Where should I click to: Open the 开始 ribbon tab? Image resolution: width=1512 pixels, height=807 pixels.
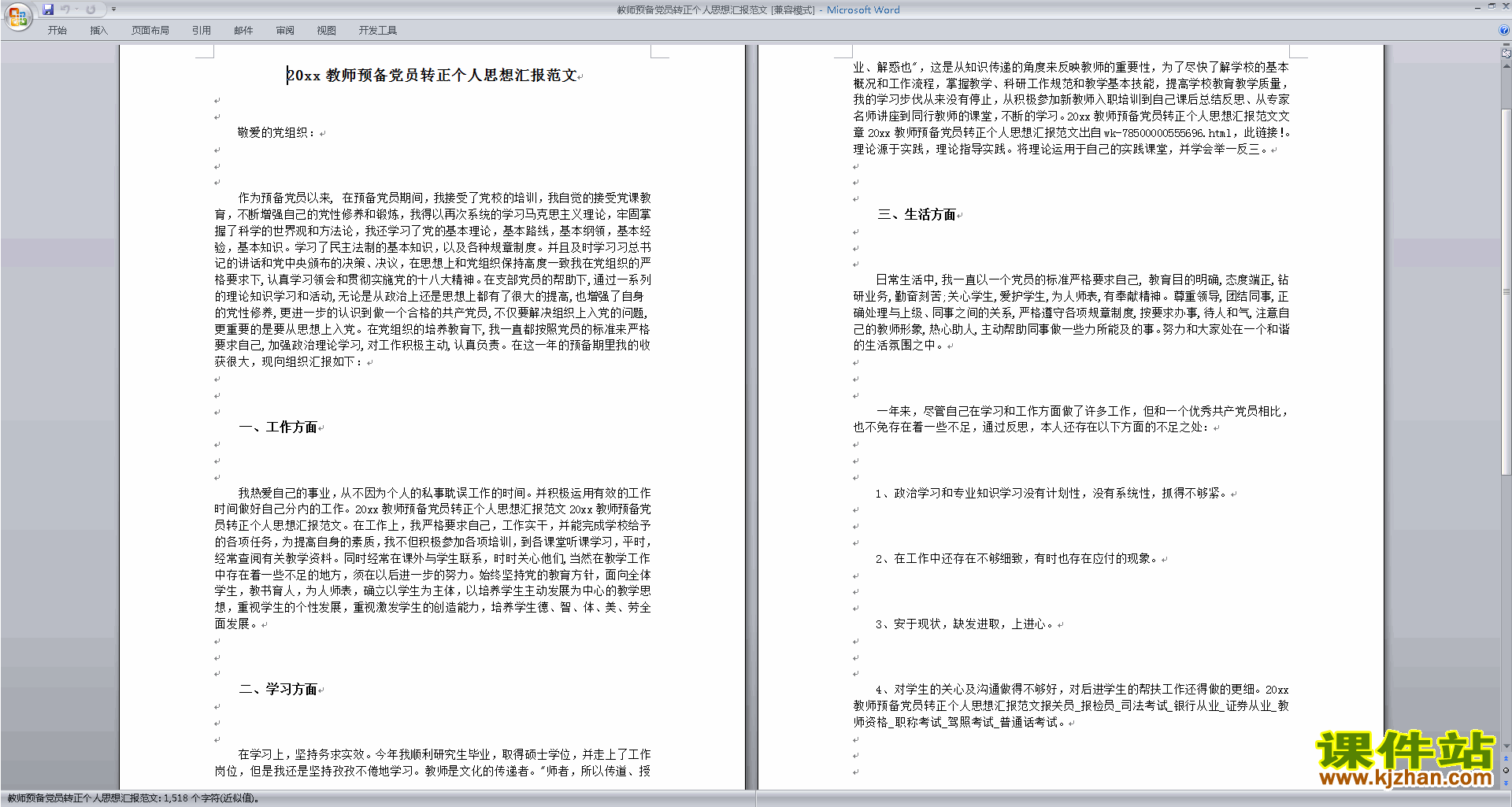tap(57, 31)
